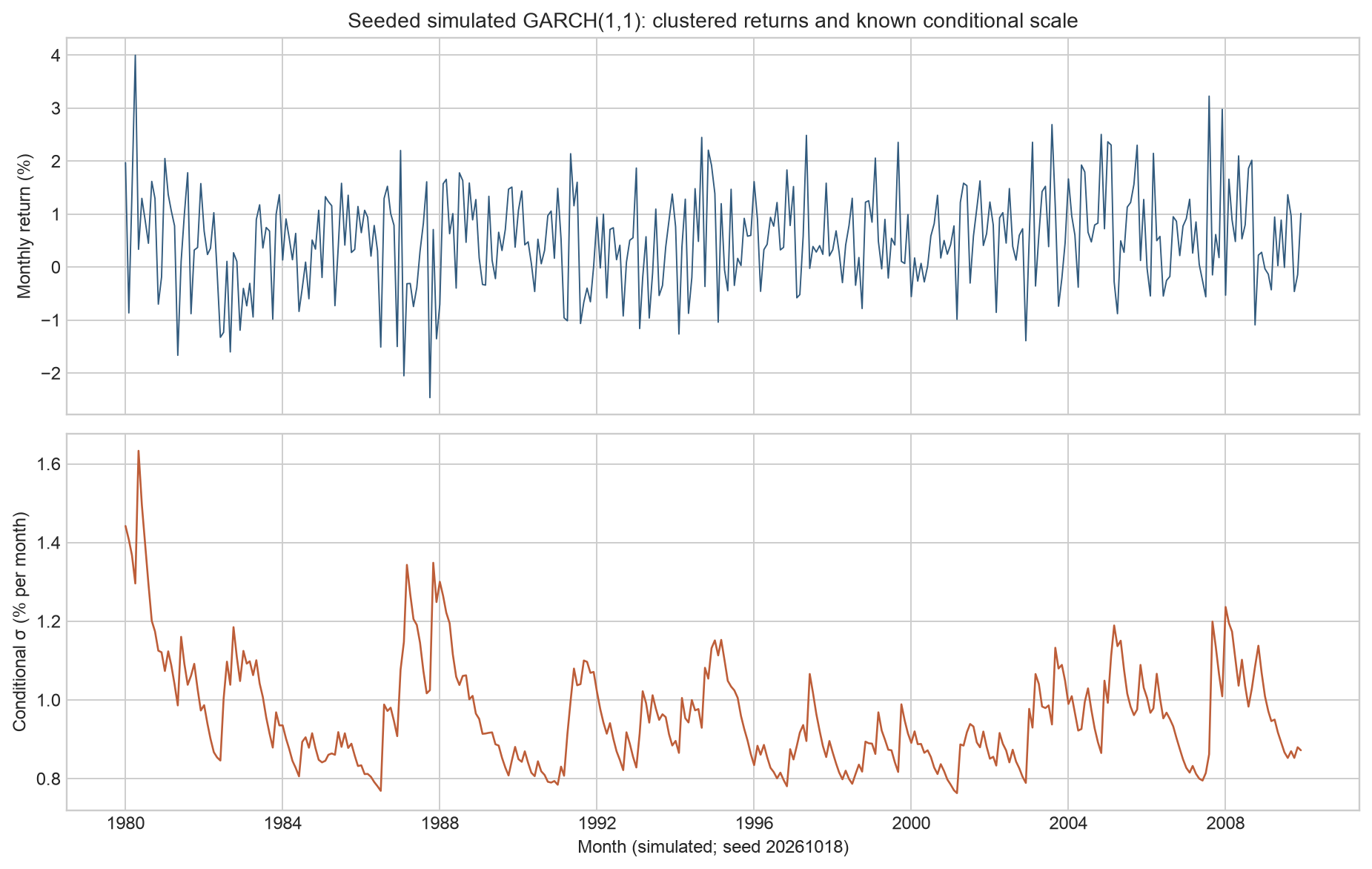Click the 2008 x-axis tick label

tap(1225, 825)
